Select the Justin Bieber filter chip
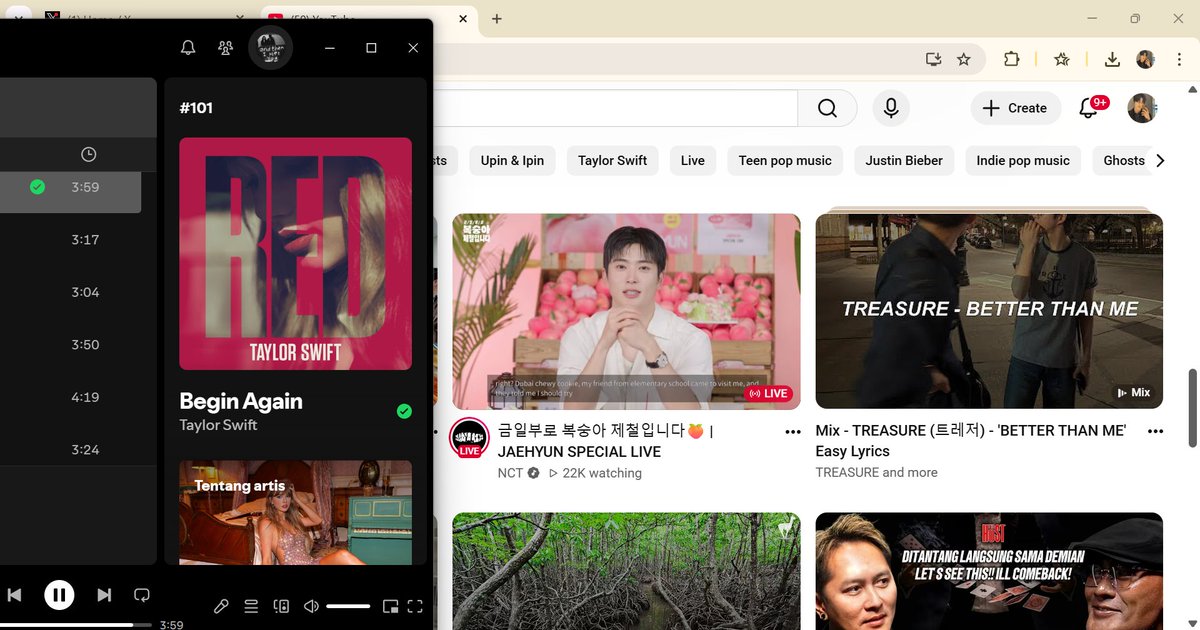This screenshot has width=1200, height=630. pyautogui.click(x=904, y=160)
